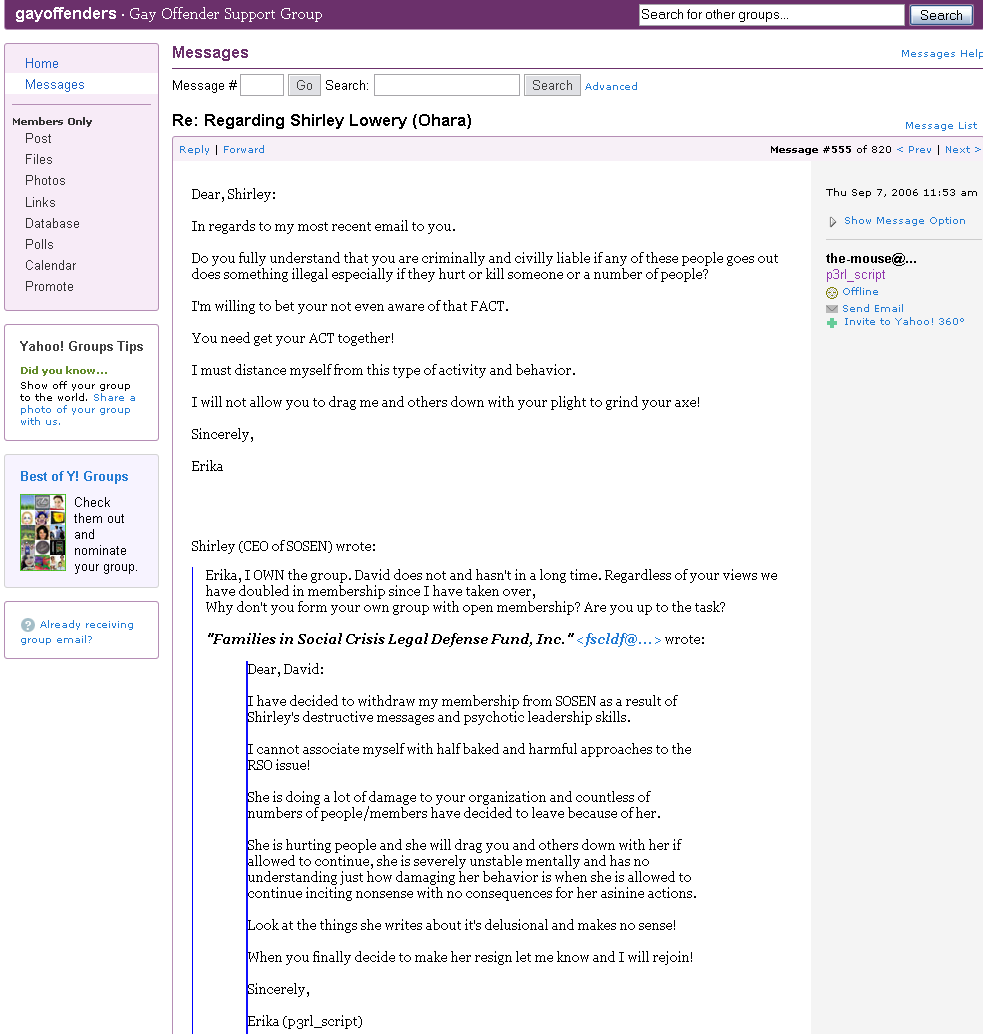Click the question mark help icon
Screen dimensions: 983x1034
pyautogui.click(x=28, y=624)
